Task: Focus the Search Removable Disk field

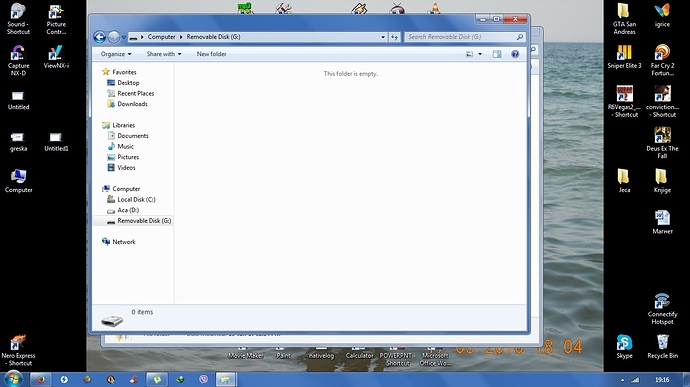Action: tap(464, 37)
